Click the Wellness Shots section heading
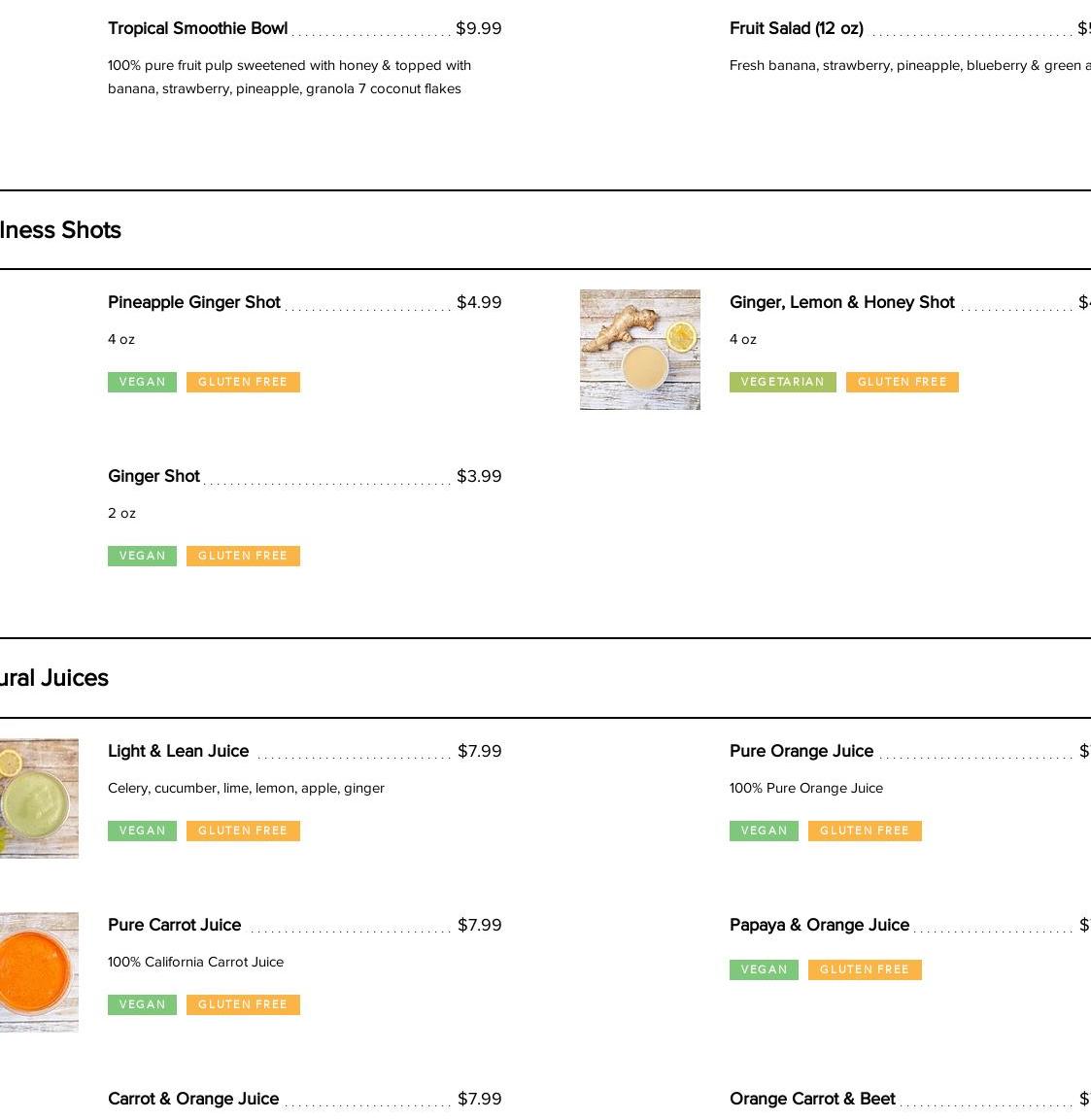This screenshot has width=1091, height=1120. (60, 230)
